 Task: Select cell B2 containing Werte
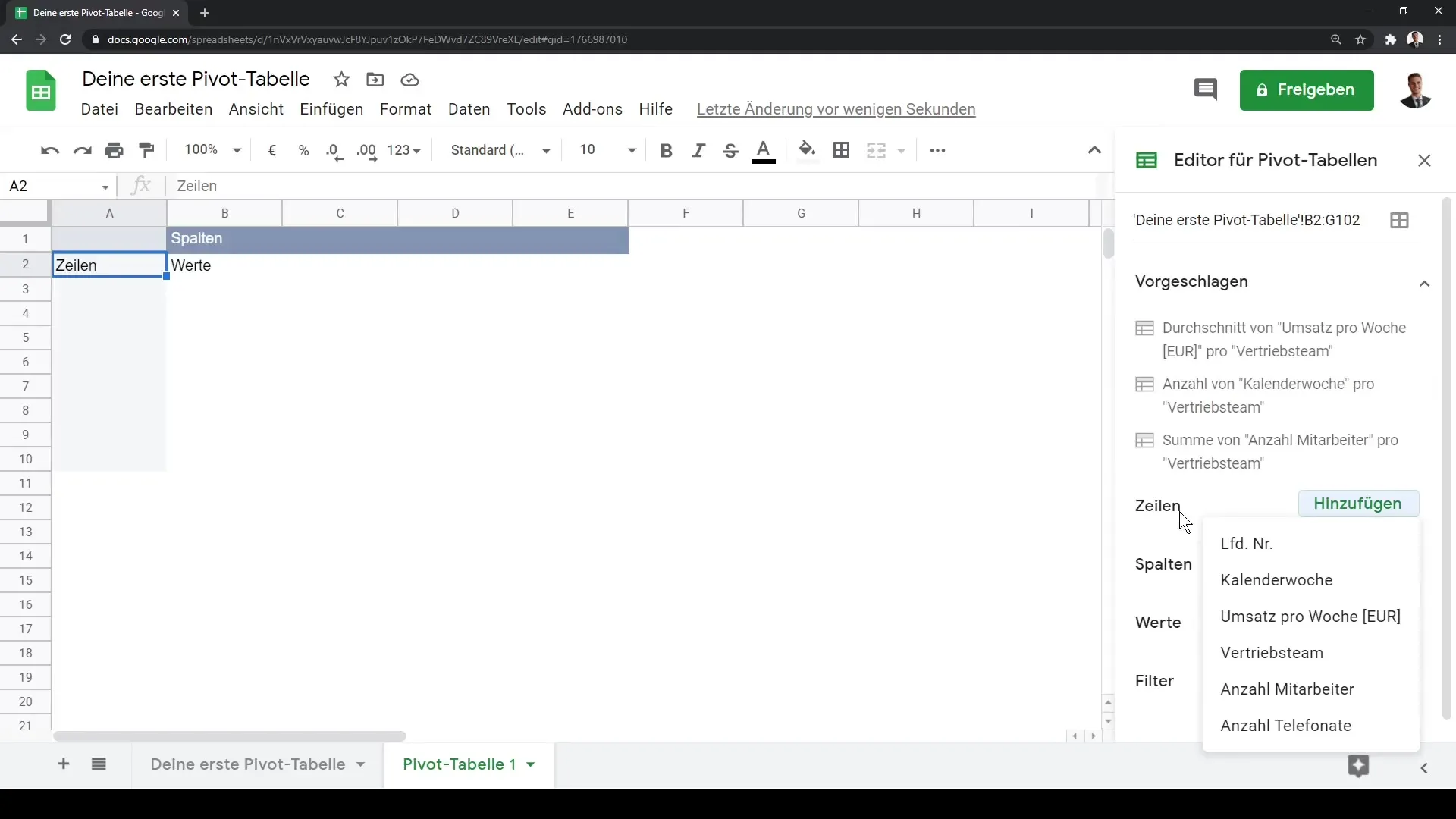[x=224, y=265]
